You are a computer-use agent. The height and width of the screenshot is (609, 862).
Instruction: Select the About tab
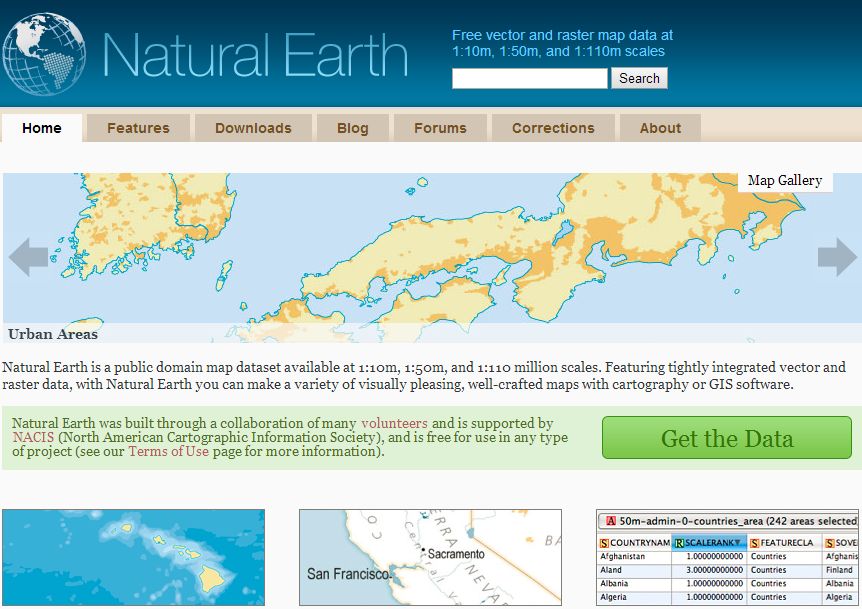point(660,128)
